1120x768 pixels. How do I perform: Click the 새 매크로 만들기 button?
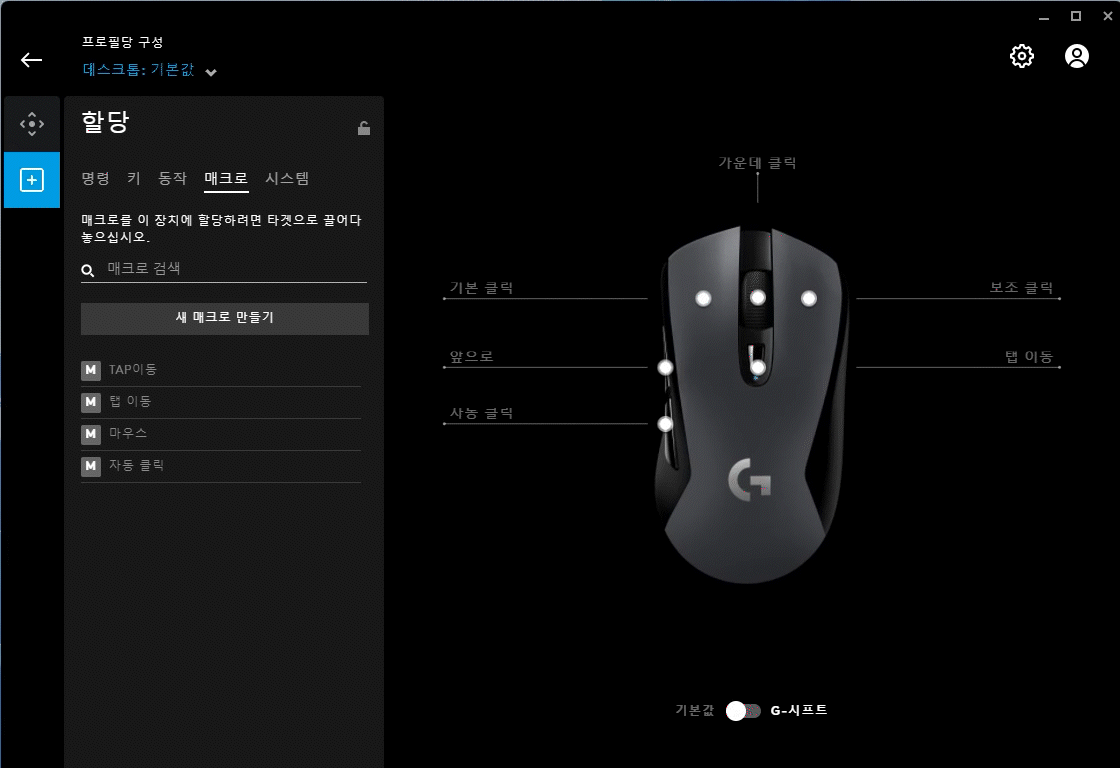pyautogui.click(x=225, y=318)
